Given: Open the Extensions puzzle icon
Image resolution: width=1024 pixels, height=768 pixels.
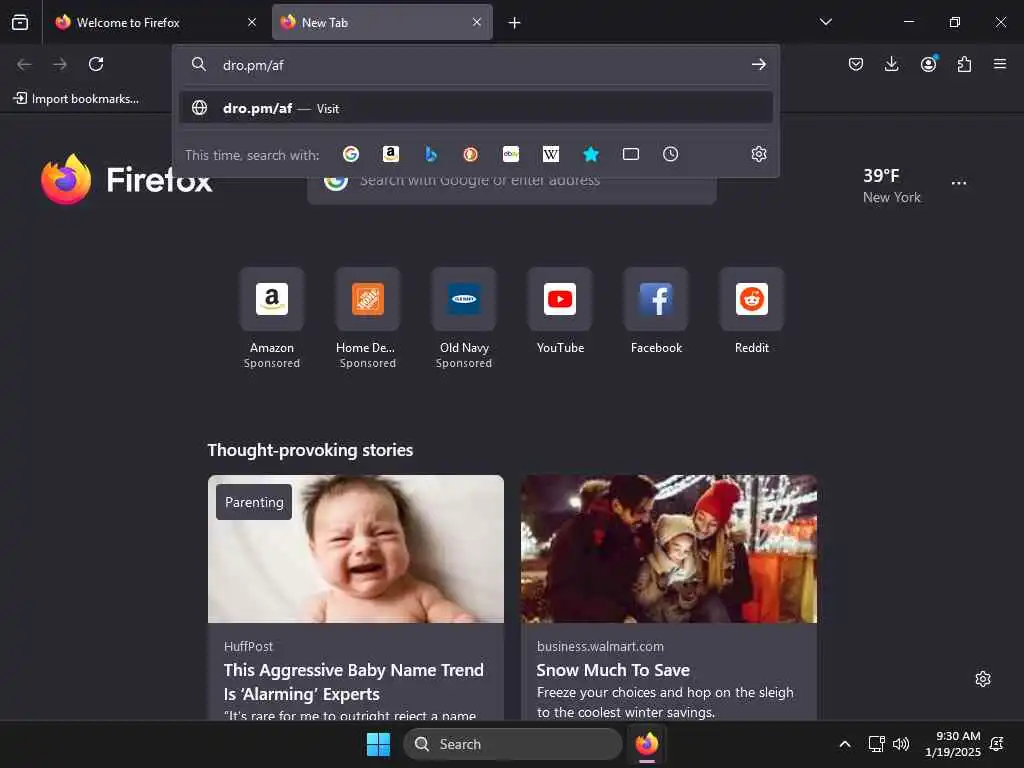Looking at the screenshot, I should 964,64.
